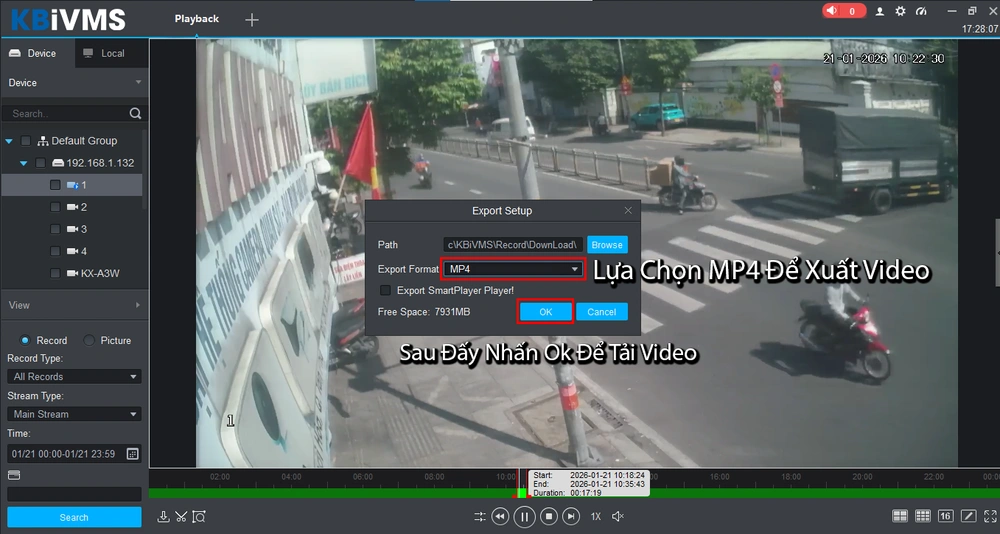Click the rewind playback button

[501, 516]
